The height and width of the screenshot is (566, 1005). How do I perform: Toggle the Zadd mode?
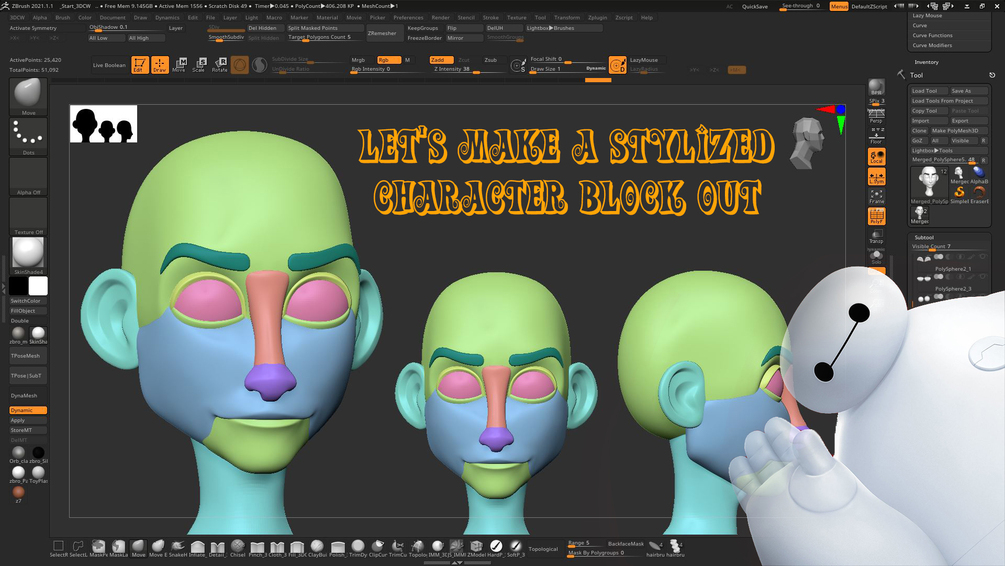click(441, 60)
